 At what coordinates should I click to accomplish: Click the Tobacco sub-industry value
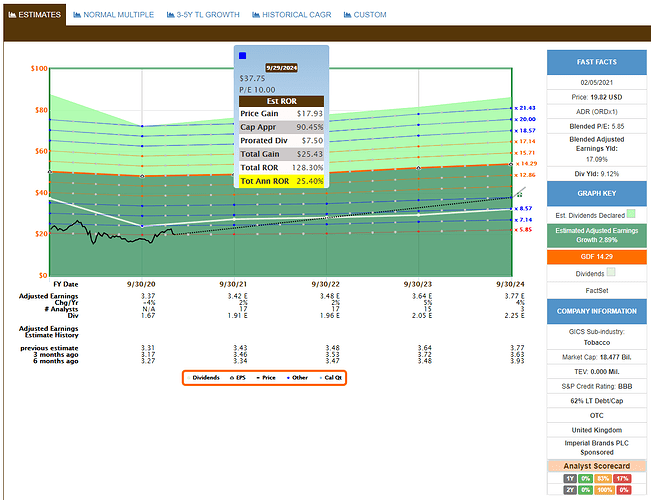(597, 343)
